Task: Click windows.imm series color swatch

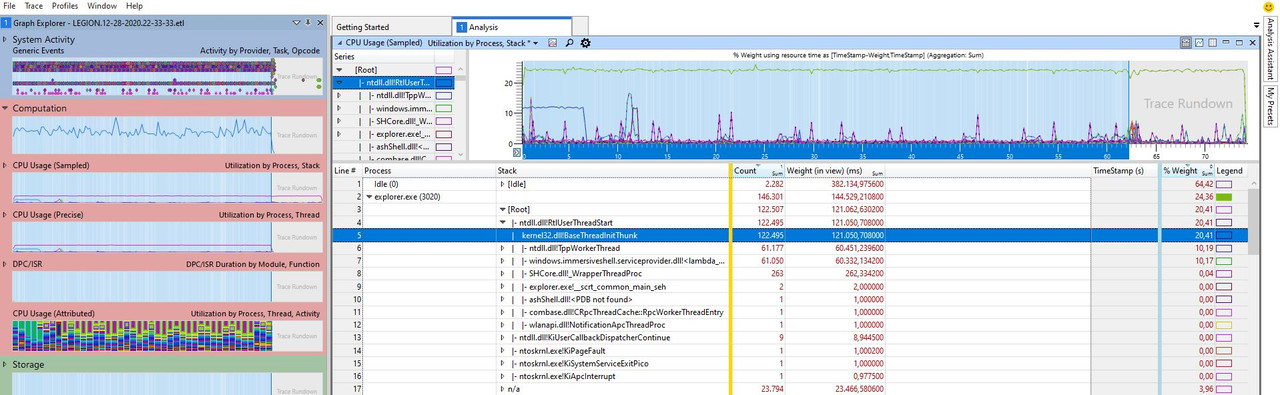Action: coord(444,108)
